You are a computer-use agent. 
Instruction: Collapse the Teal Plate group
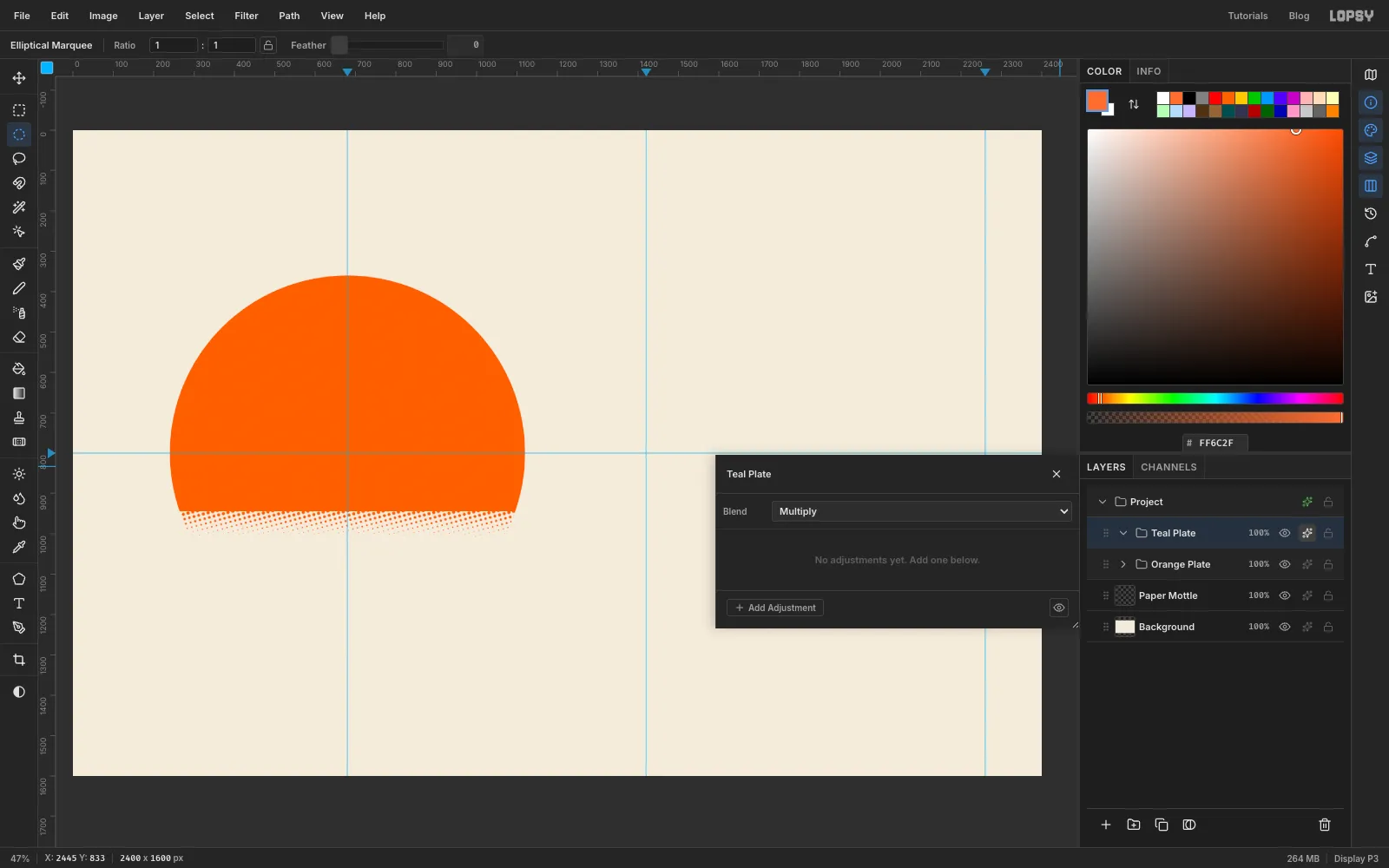(1123, 533)
